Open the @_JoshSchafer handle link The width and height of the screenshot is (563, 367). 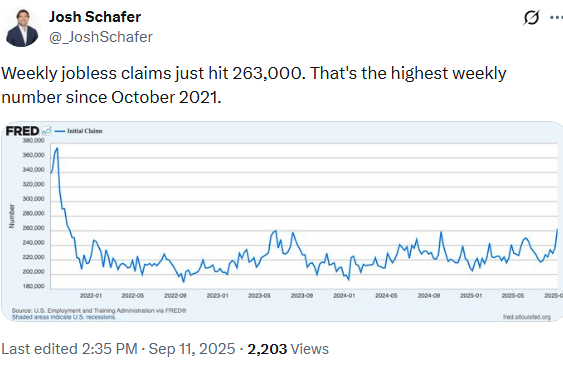coord(101,37)
